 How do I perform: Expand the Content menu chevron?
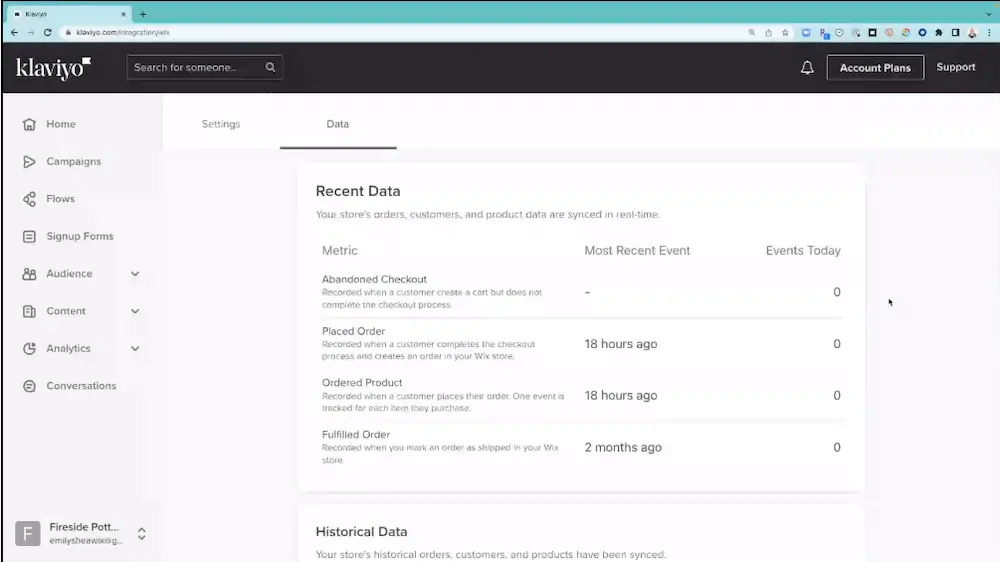[135, 311]
